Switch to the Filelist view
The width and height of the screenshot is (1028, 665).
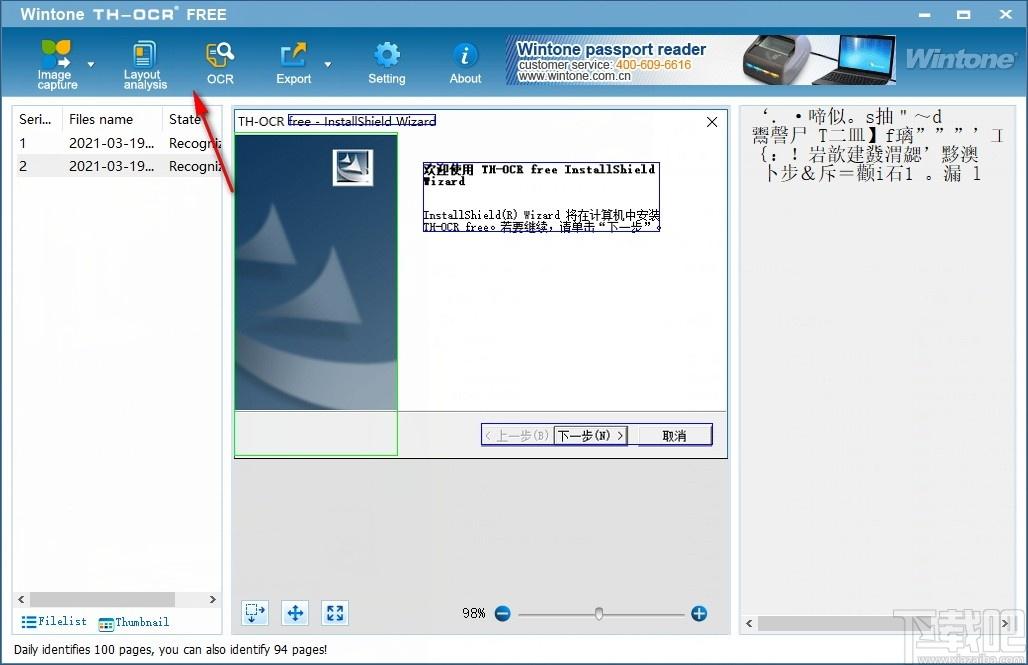54,621
